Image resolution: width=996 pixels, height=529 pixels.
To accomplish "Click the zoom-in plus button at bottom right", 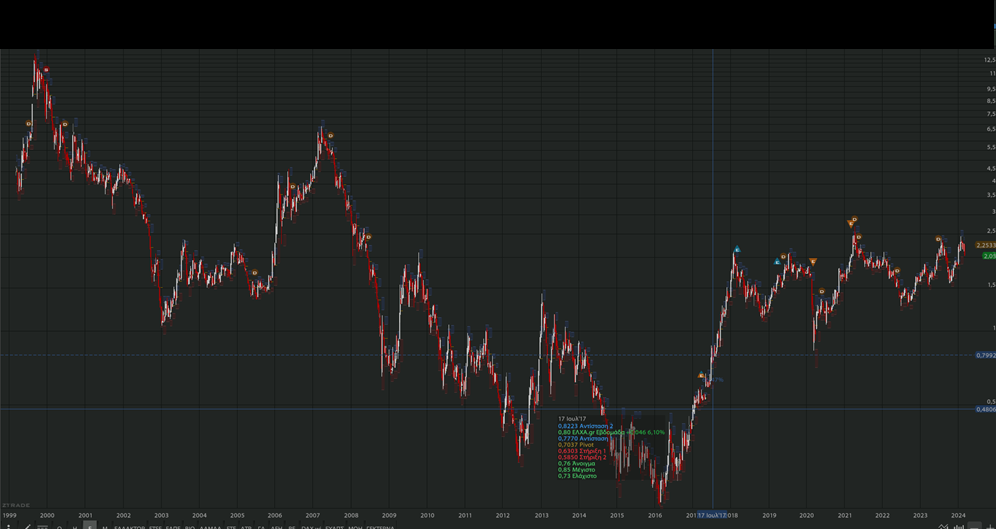I will click(x=988, y=526).
